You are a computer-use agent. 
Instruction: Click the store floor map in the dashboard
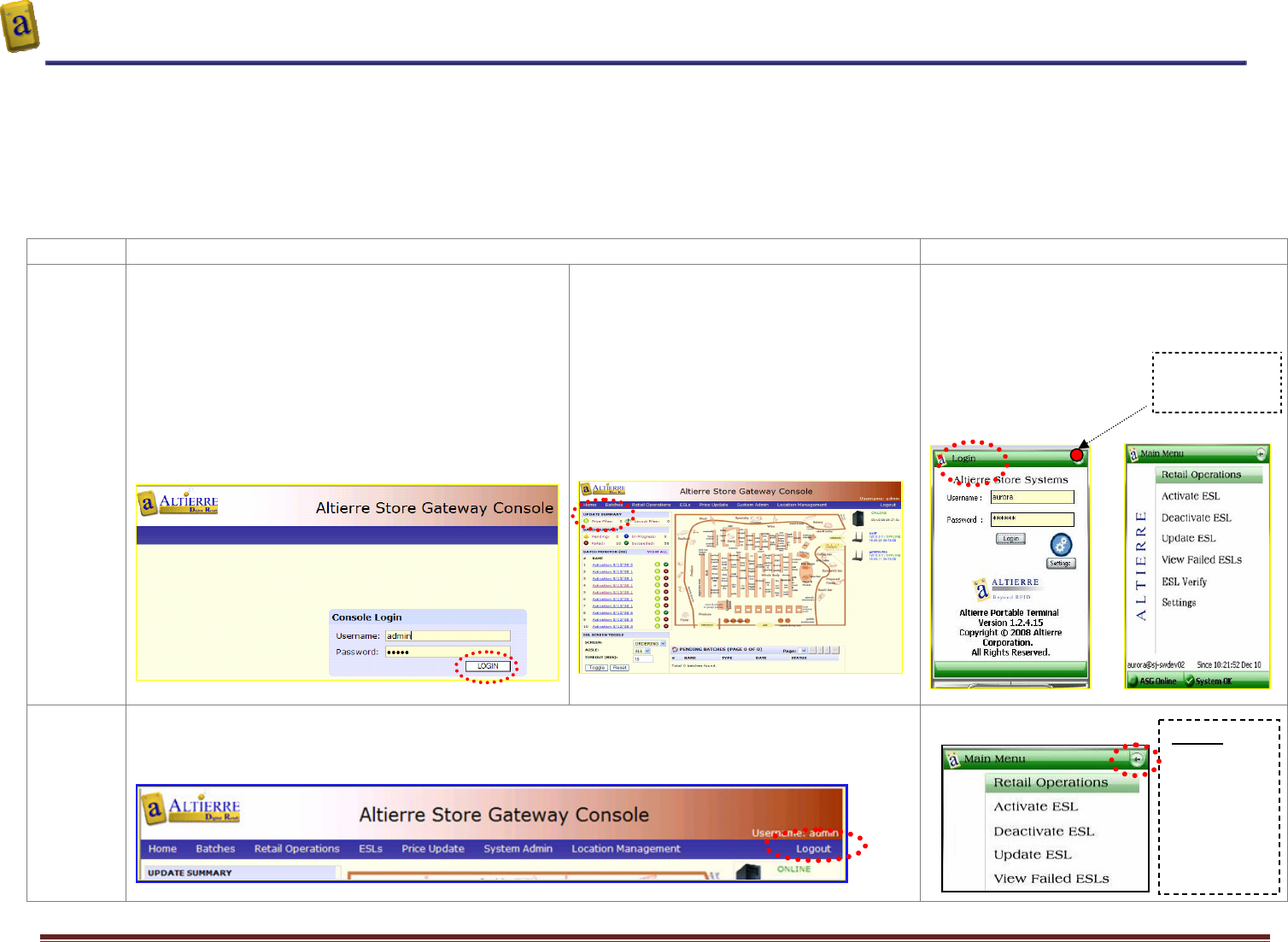(760, 570)
